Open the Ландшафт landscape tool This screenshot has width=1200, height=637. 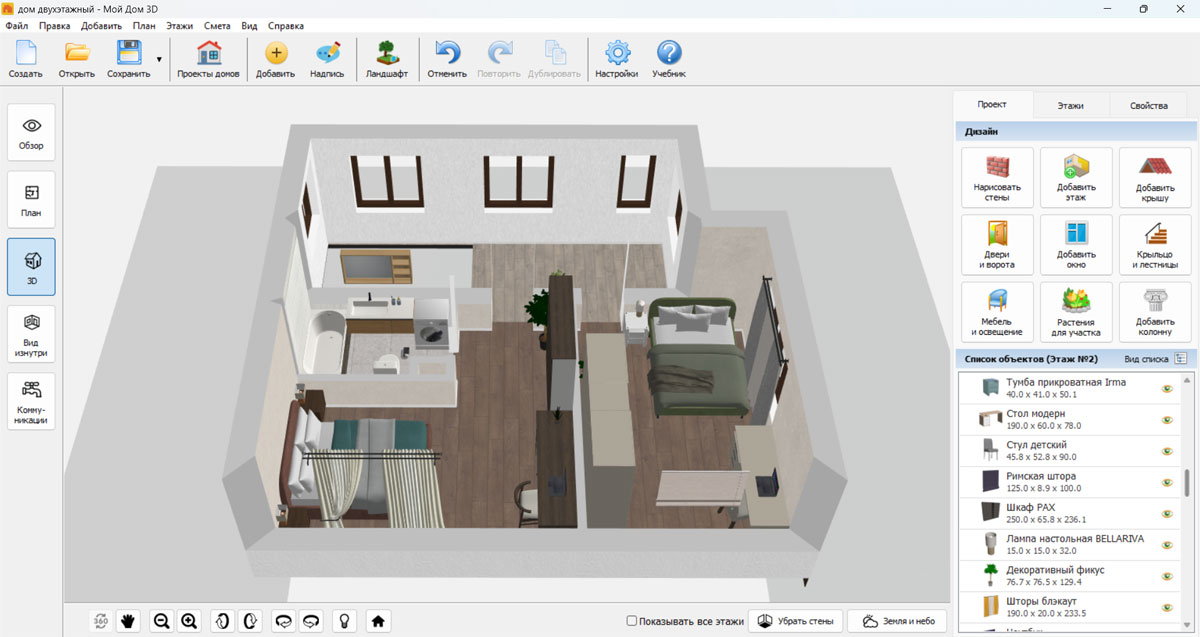pyautogui.click(x=386, y=60)
